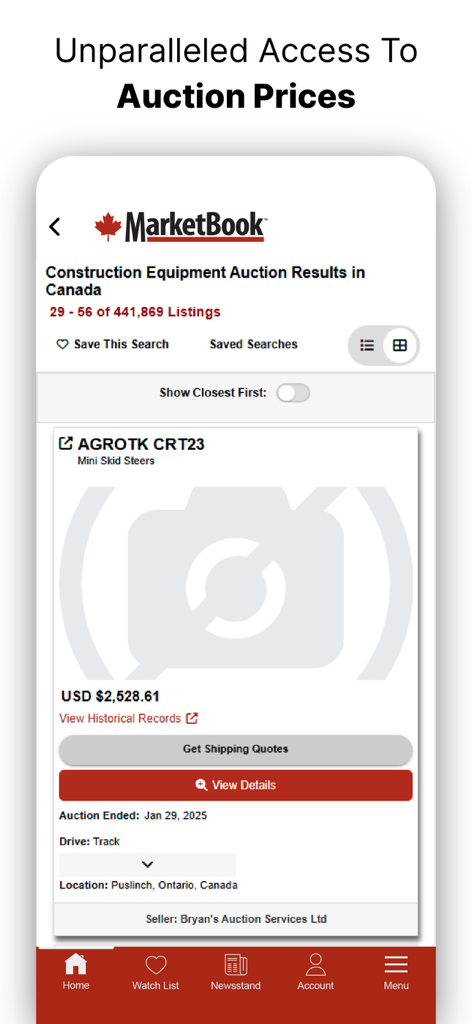The height and width of the screenshot is (1024, 472).
Task: Switch to list view layout
Action: click(368, 345)
